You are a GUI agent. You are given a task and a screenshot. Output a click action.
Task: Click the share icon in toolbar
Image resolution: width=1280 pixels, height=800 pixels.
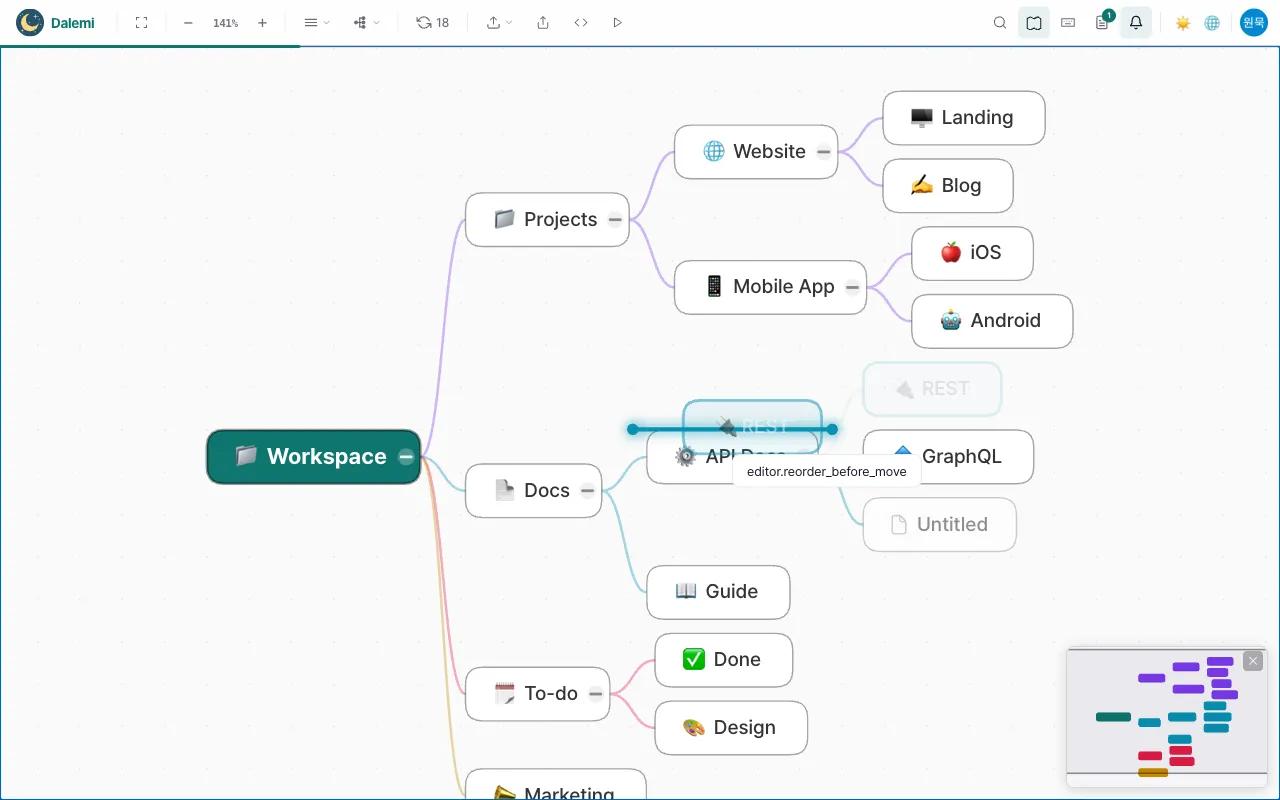[x=543, y=22]
